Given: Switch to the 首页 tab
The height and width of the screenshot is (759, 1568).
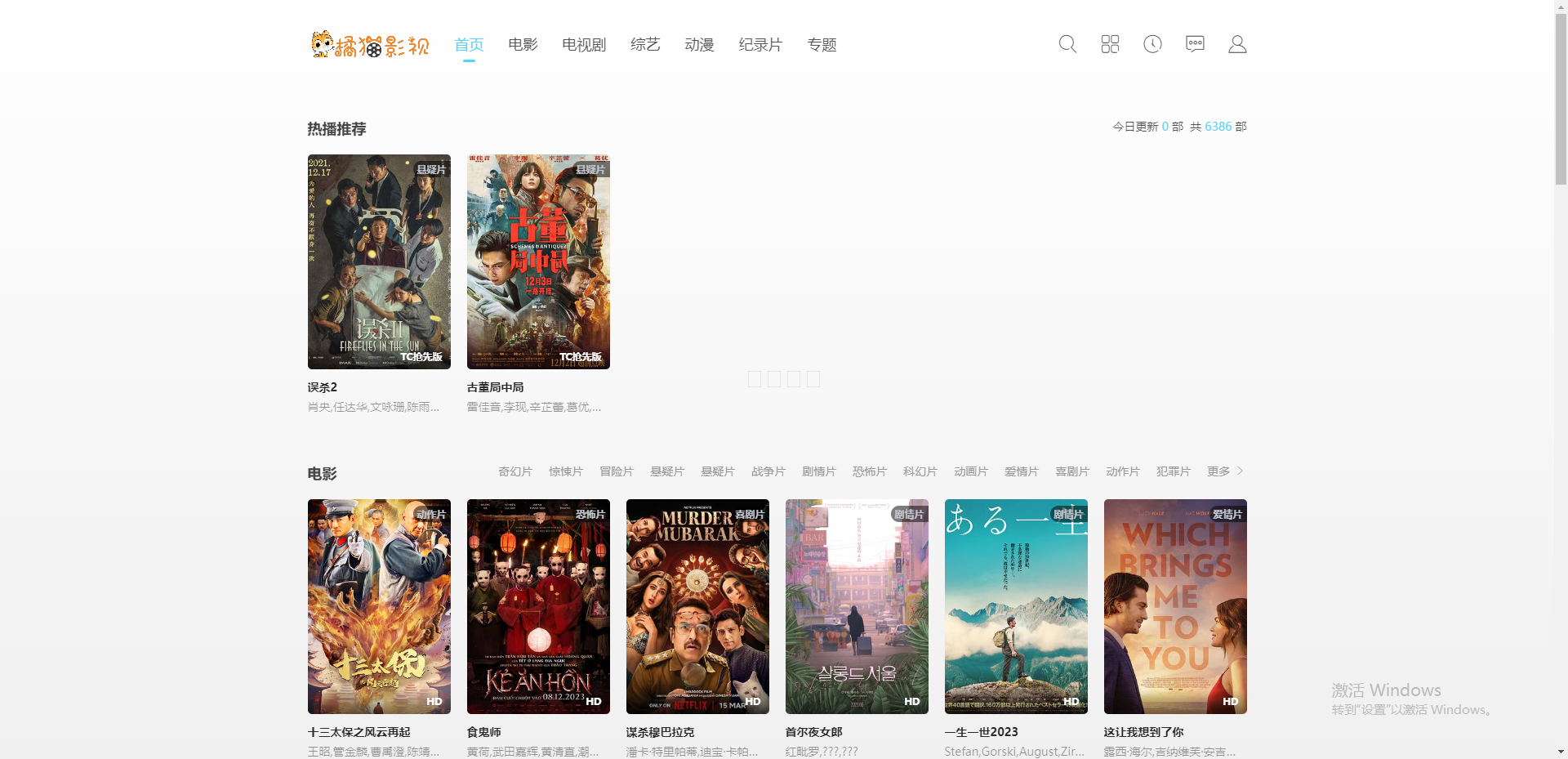Looking at the screenshot, I should click(x=469, y=45).
